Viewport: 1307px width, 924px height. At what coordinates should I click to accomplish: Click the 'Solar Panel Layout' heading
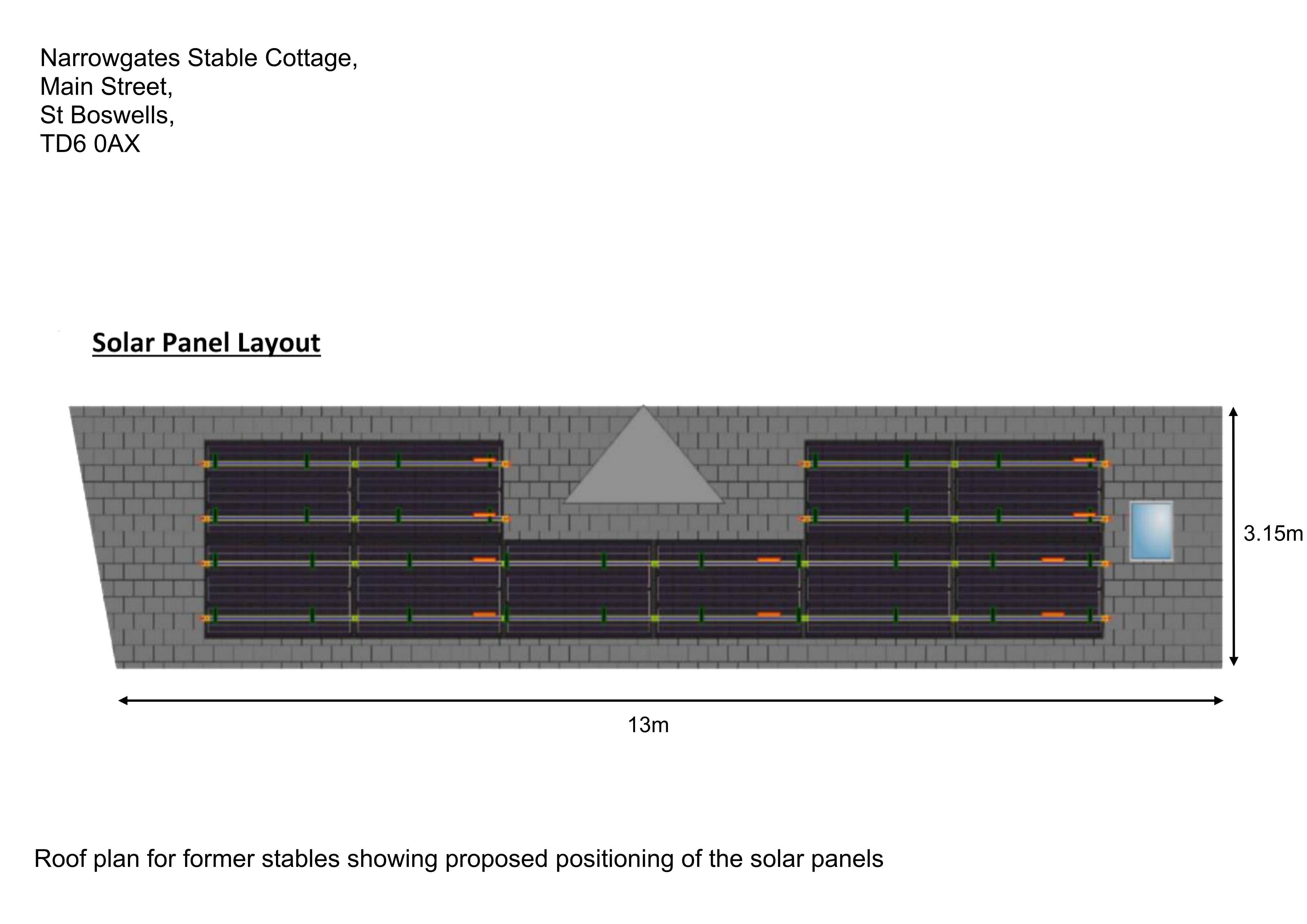coord(206,344)
